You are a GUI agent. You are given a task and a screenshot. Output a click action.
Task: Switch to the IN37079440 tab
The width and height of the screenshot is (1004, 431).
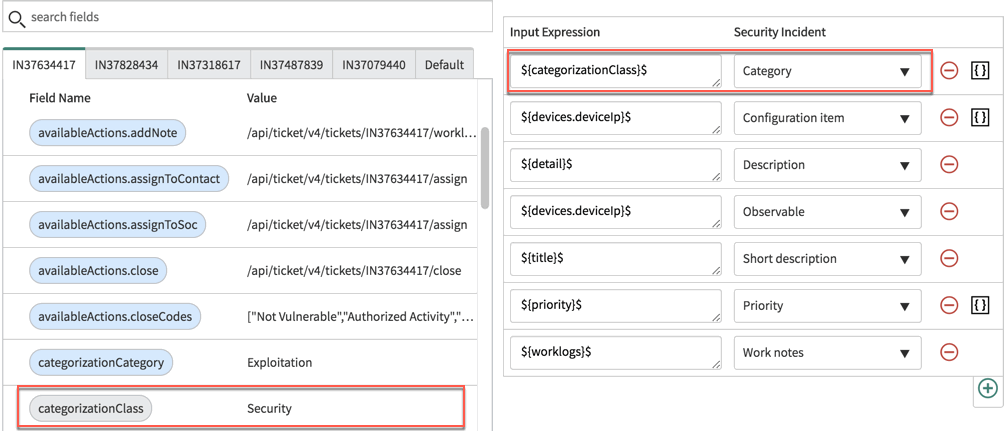(x=373, y=65)
